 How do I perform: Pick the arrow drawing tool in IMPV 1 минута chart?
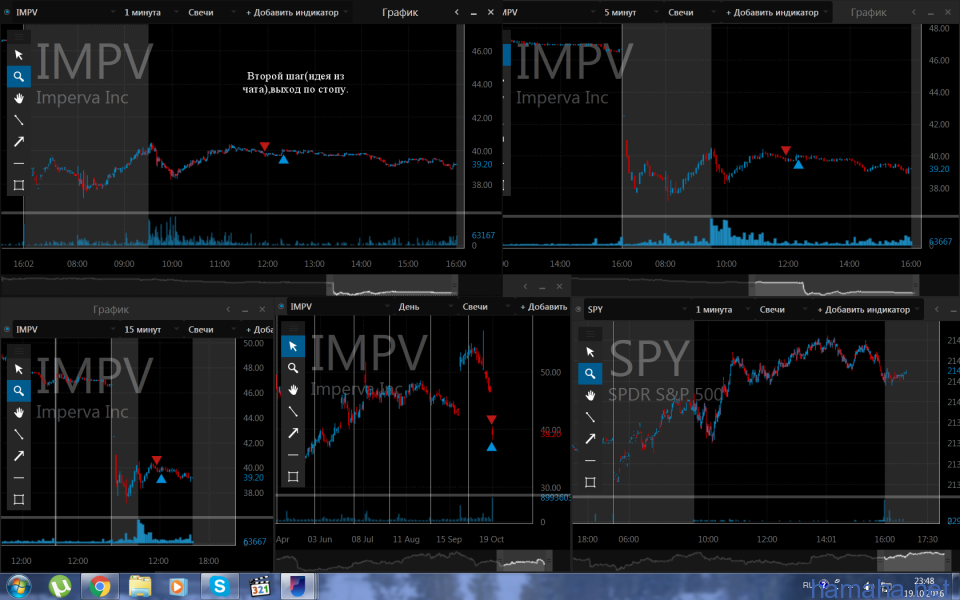[19, 141]
